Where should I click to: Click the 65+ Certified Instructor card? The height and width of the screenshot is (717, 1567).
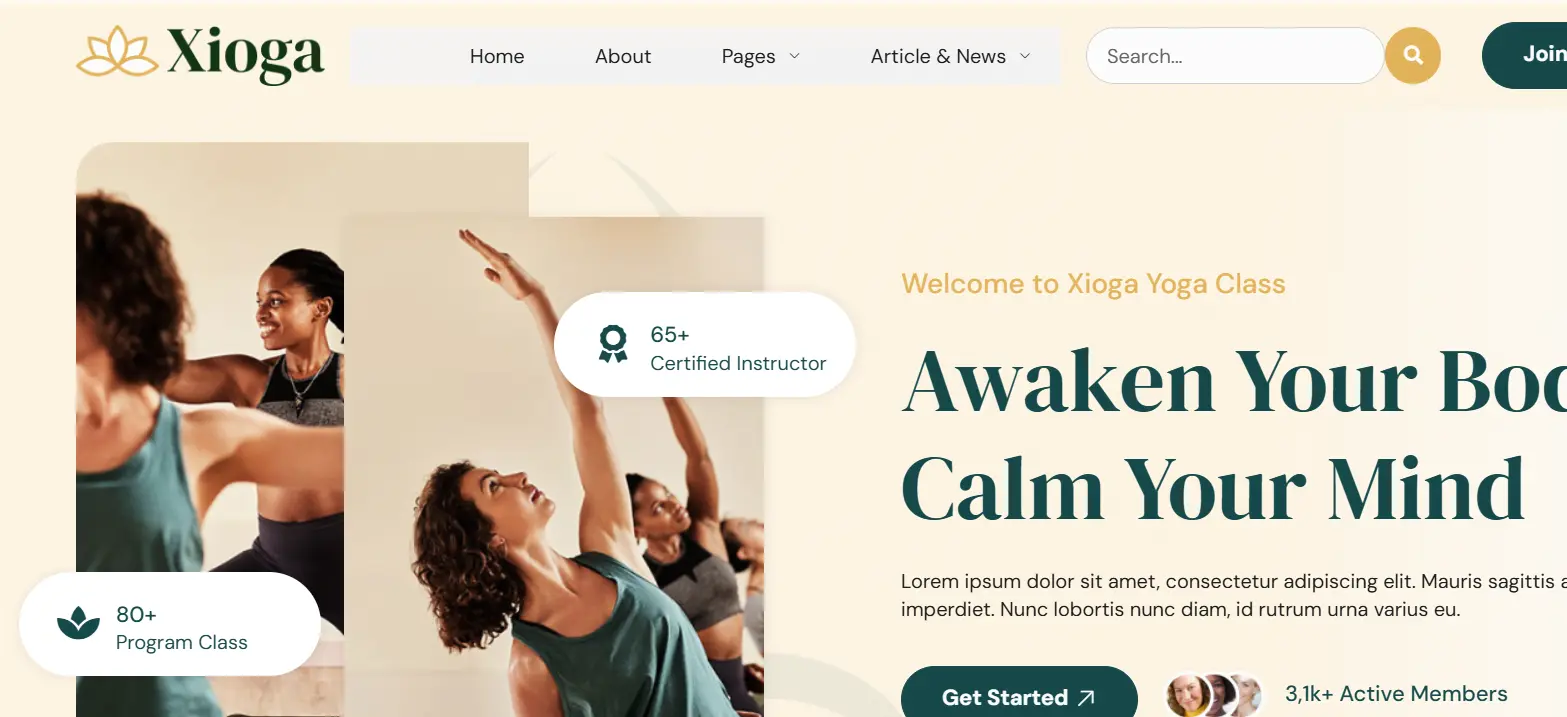705,344
